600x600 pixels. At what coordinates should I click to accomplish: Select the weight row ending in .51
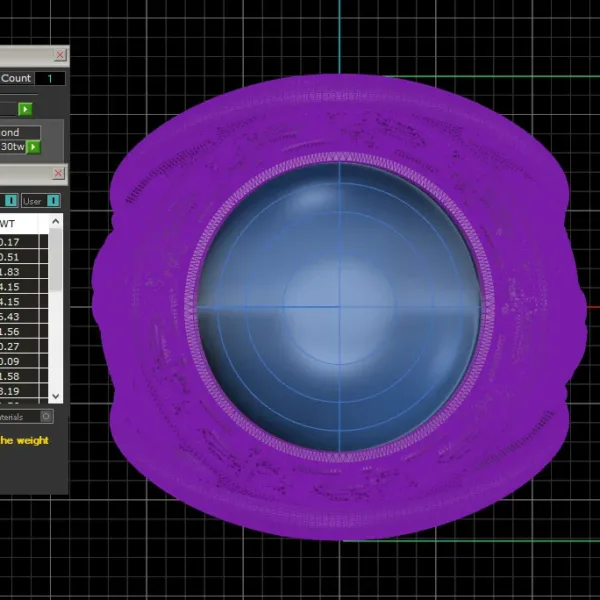(24, 257)
